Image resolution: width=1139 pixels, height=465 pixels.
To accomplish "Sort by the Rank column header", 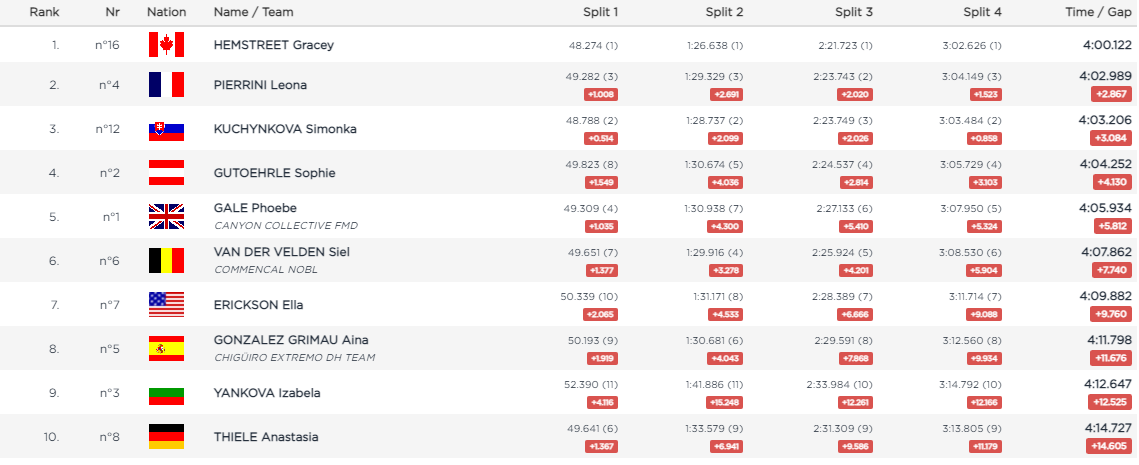I will point(42,12).
